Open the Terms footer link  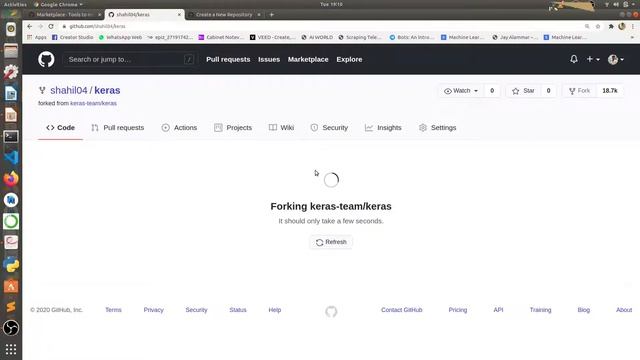(113, 310)
